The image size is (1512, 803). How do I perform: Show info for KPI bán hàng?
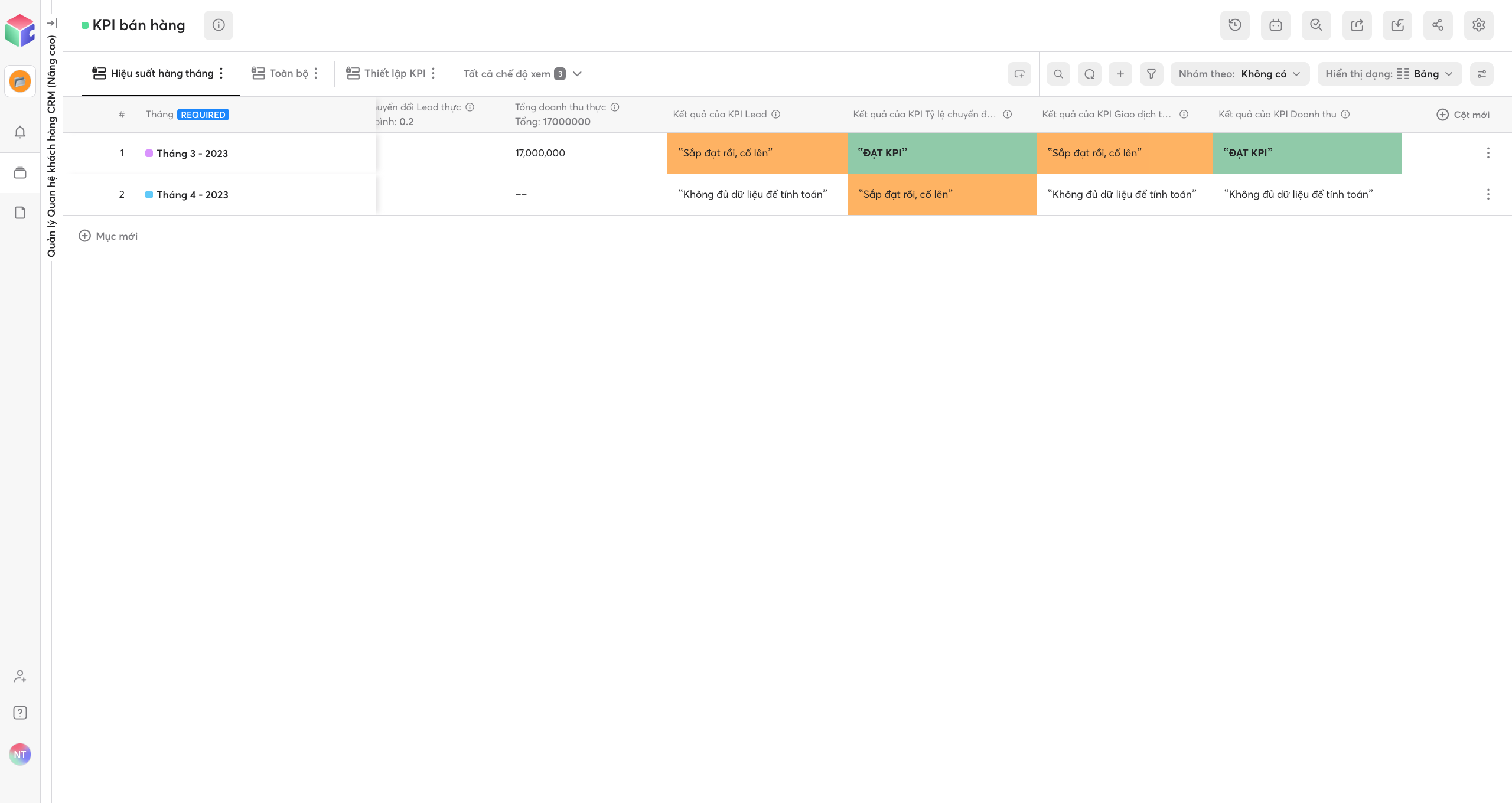[x=219, y=25]
